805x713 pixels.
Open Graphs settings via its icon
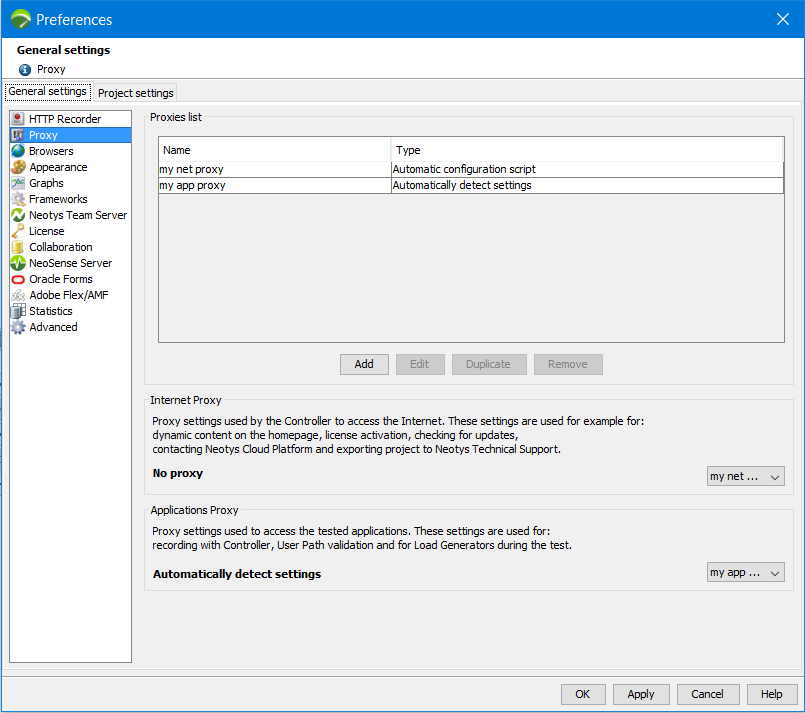click(18, 183)
